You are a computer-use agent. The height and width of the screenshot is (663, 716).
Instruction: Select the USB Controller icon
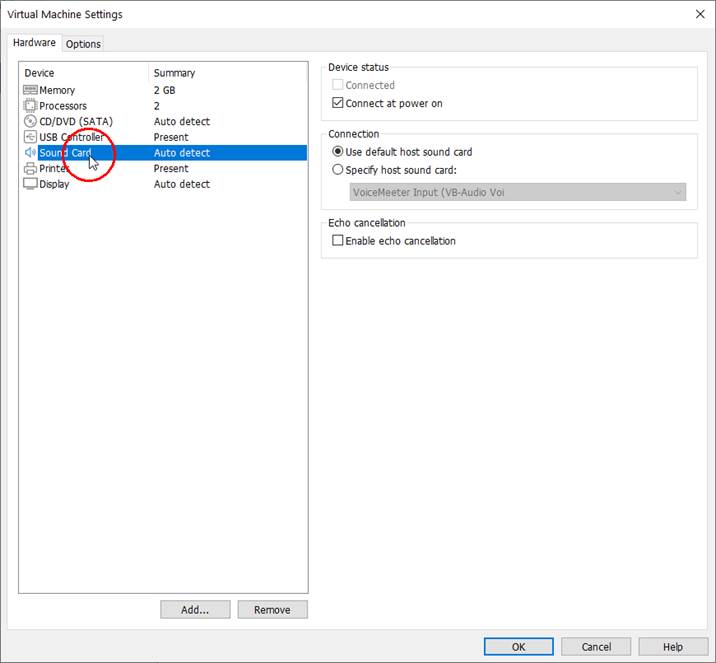[x=30, y=137]
